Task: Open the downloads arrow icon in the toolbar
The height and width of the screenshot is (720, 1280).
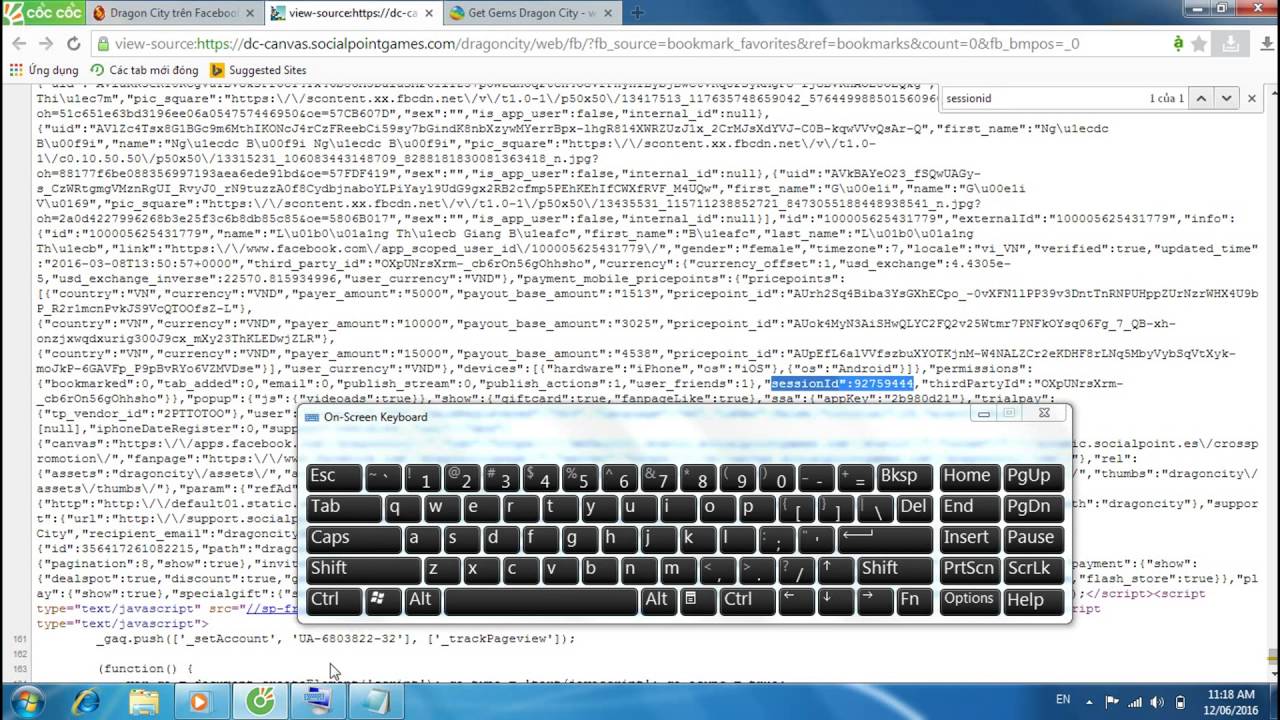Action: click(1233, 44)
